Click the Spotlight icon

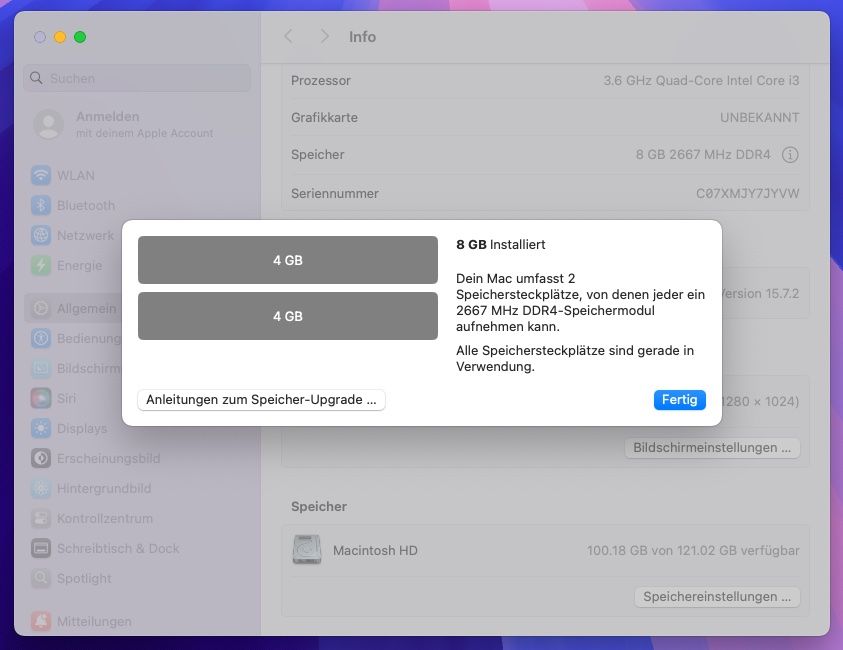click(41, 578)
